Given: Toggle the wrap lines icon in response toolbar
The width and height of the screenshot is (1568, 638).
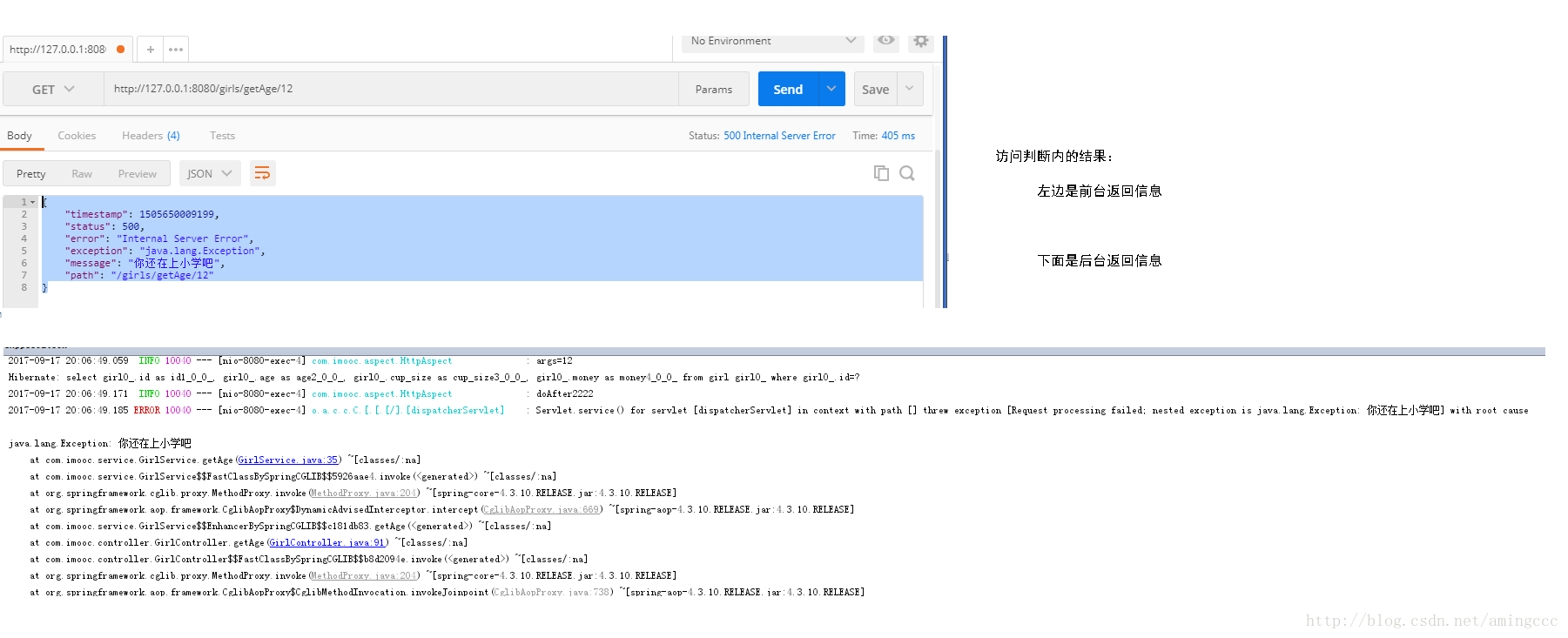Looking at the screenshot, I should click(262, 173).
